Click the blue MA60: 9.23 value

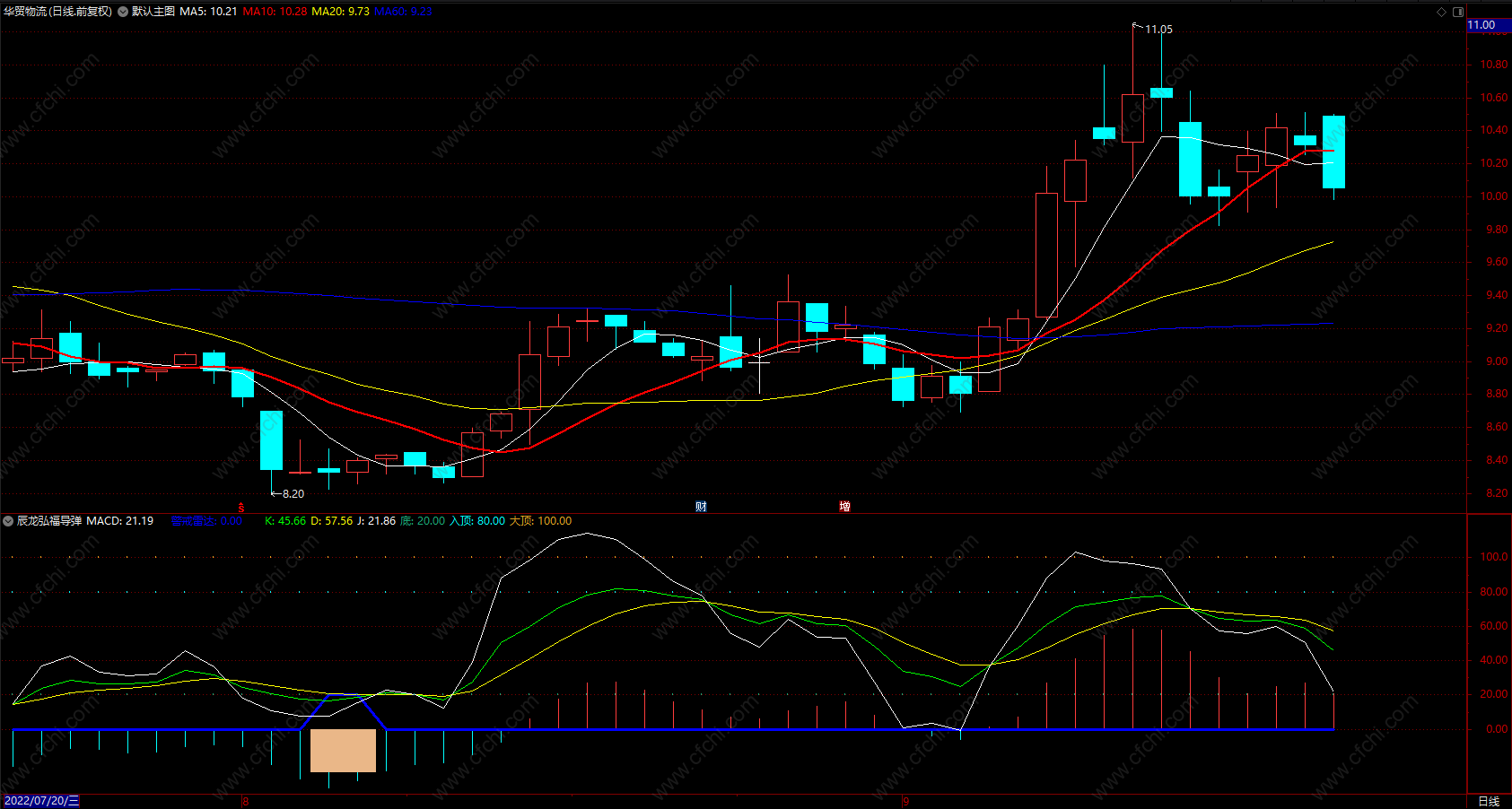[x=403, y=12]
